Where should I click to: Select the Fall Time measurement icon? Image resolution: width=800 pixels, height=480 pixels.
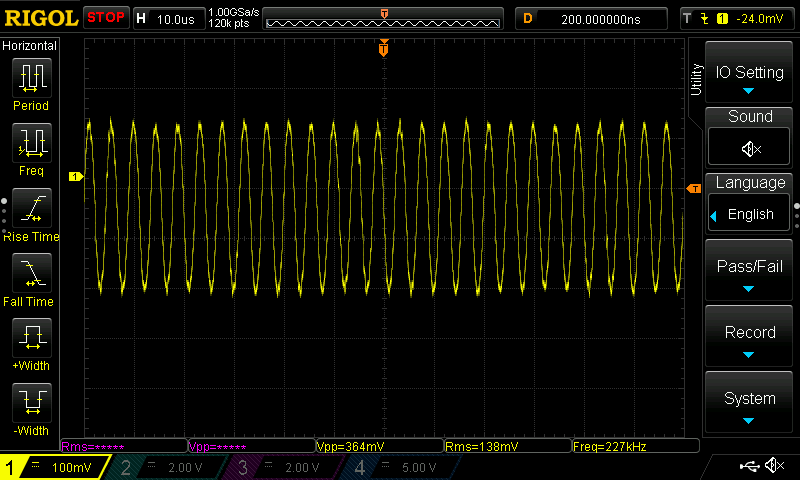32,272
